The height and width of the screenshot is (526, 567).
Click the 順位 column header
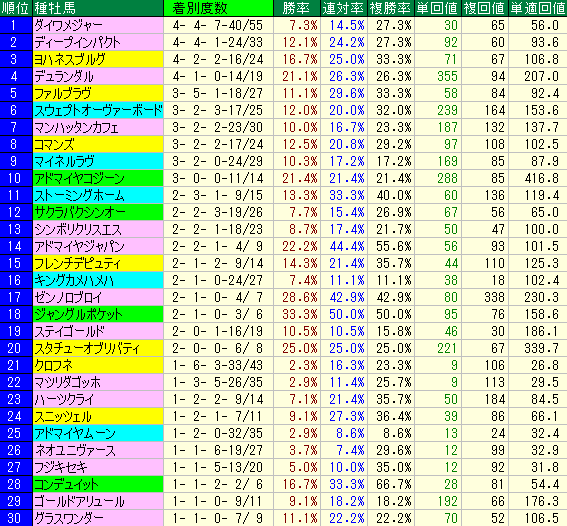16,8
